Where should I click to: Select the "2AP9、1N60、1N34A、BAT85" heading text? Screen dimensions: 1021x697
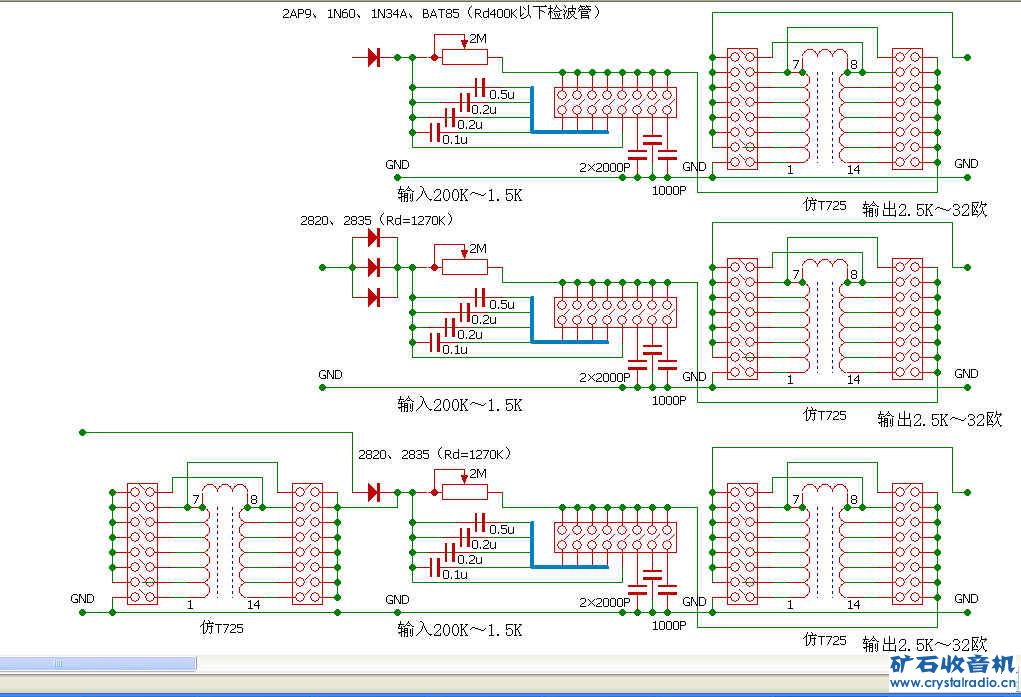click(x=370, y=13)
